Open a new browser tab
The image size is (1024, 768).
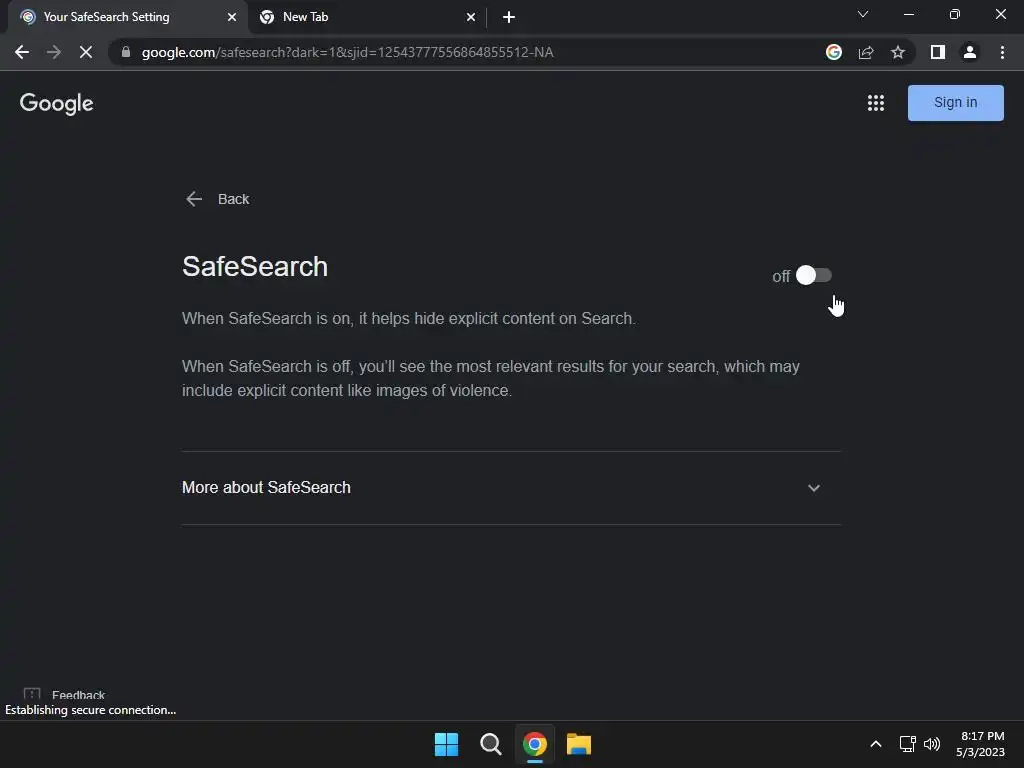click(x=509, y=17)
